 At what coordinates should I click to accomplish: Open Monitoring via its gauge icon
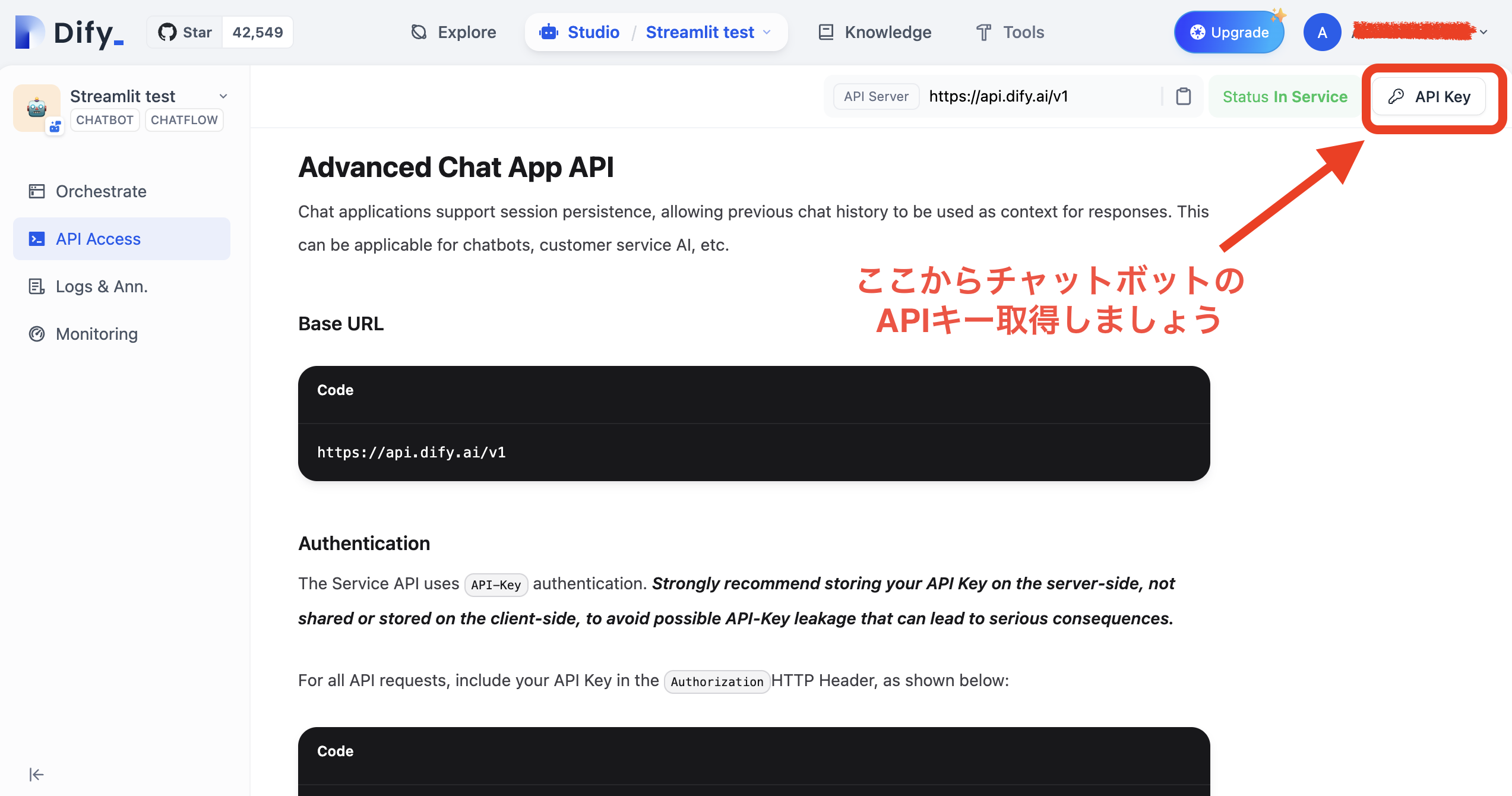click(x=37, y=333)
